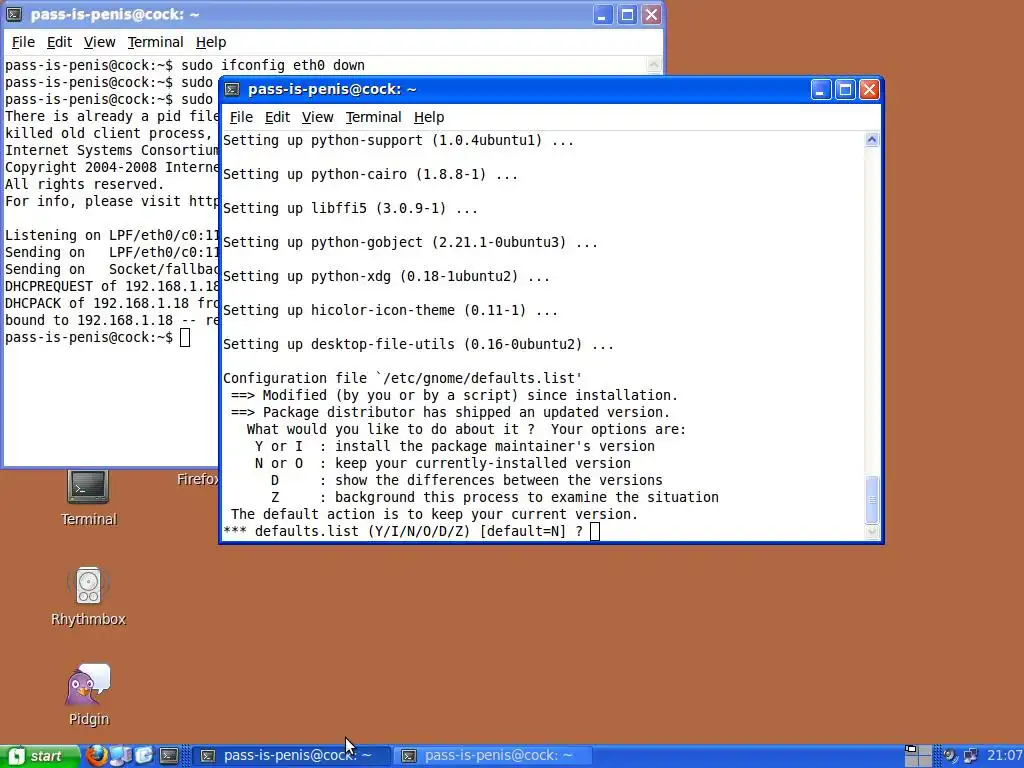The image size is (1024, 768).
Task: Click the line 'Setting up python-cairo (1.8.8-1)'
Action: pos(370,174)
